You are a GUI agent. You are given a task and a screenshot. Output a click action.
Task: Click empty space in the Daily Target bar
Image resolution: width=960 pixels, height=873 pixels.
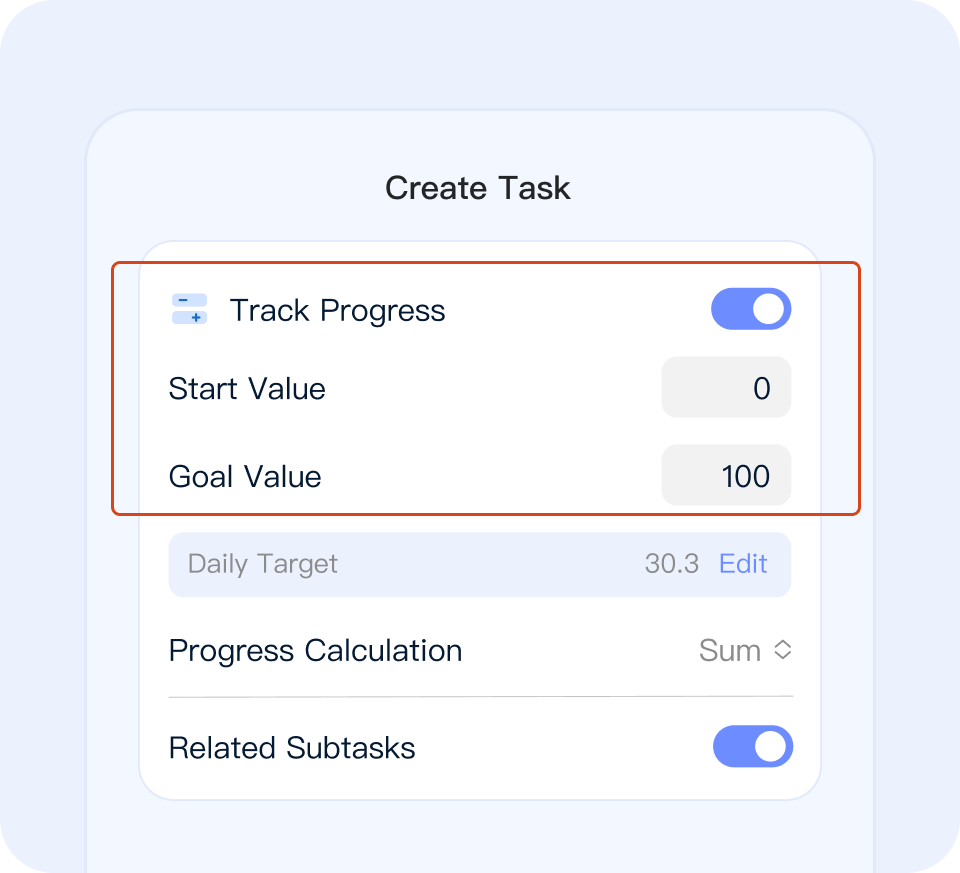tap(490, 564)
